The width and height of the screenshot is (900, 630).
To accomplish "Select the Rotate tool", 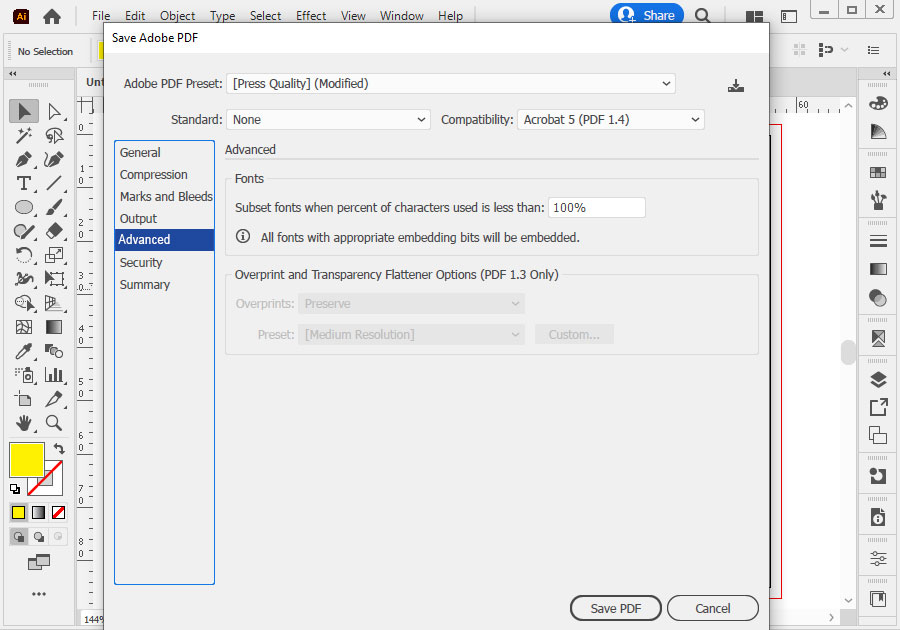I will tap(24, 255).
